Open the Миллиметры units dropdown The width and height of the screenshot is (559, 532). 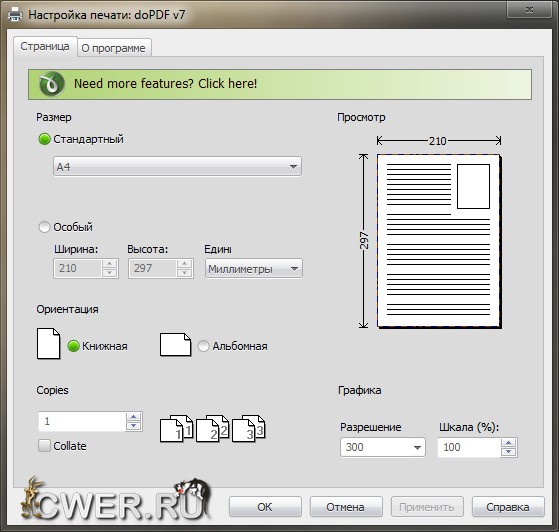coord(253,268)
